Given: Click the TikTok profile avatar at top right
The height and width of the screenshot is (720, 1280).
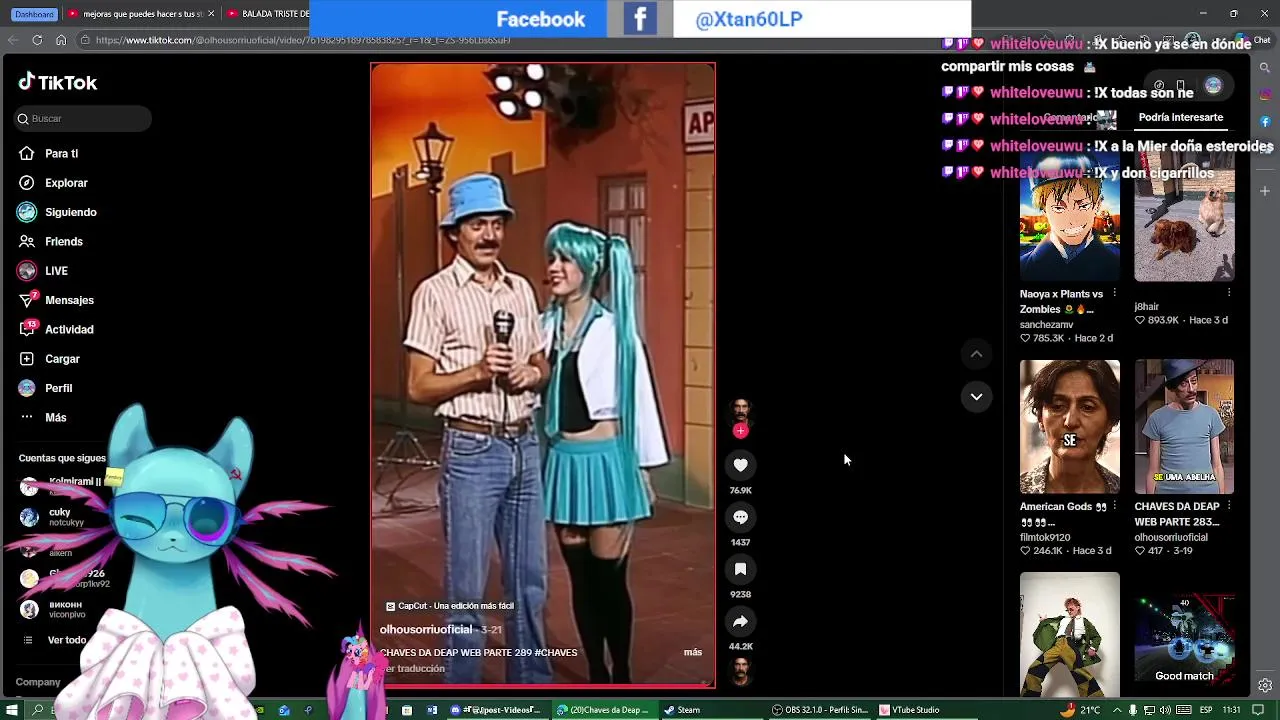Looking at the screenshot, I should [x=1213, y=86].
